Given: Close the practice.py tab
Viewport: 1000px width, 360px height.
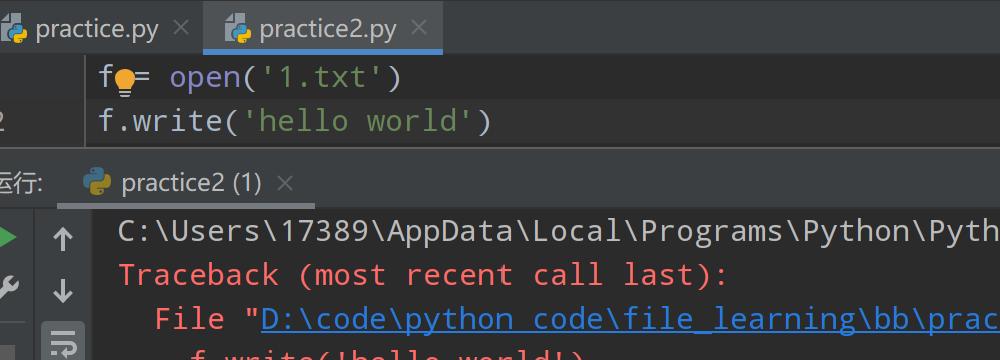Looking at the screenshot, I should tap(181, 27).
